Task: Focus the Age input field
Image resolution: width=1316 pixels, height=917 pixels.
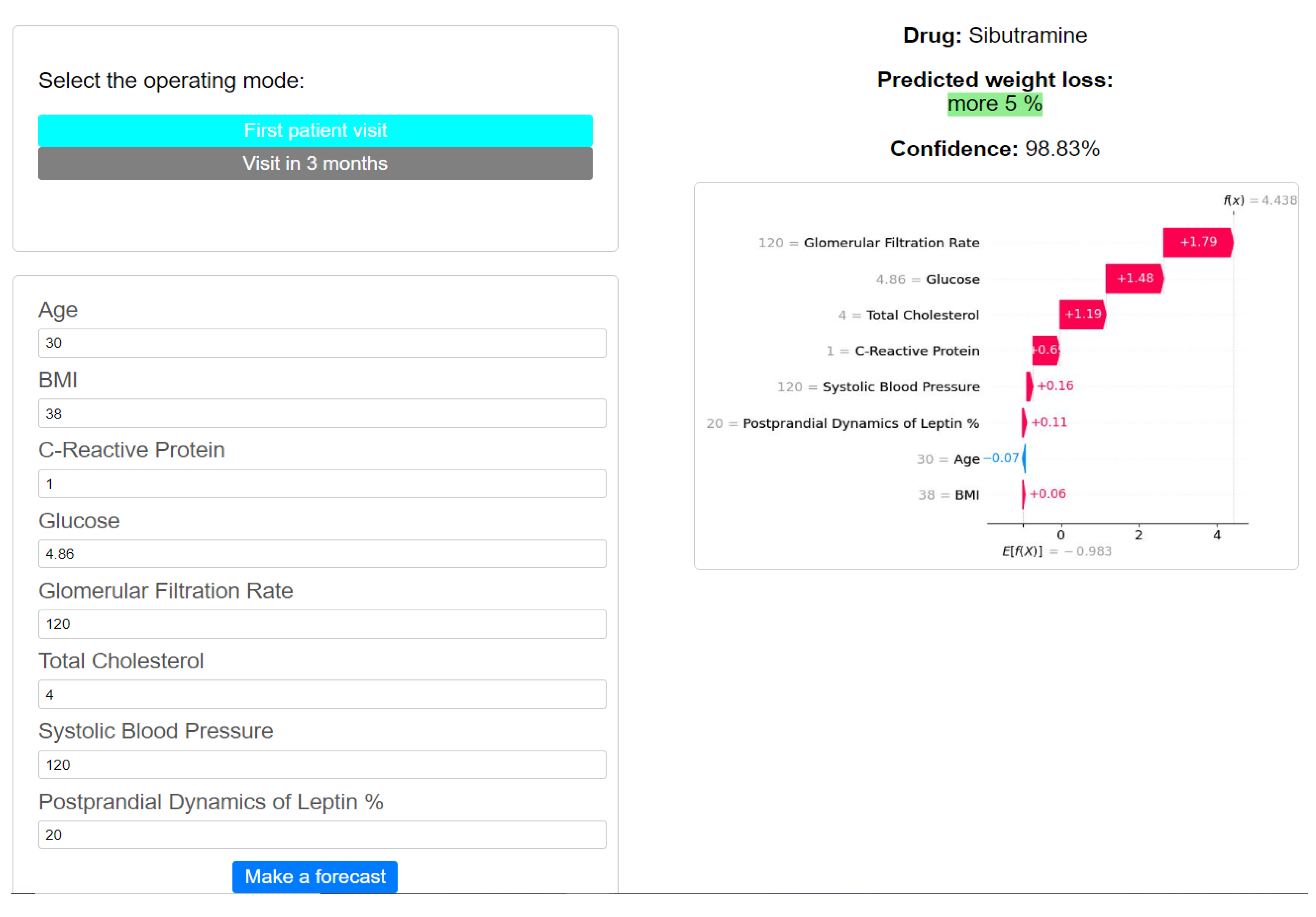Action: pos(322,343)
